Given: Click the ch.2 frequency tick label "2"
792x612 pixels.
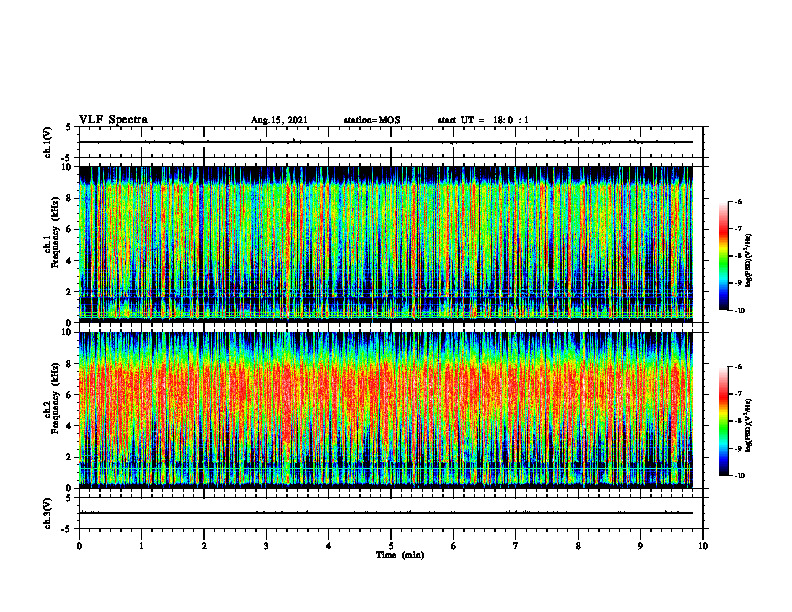Looking at the screenshot, I should point(69,457).
